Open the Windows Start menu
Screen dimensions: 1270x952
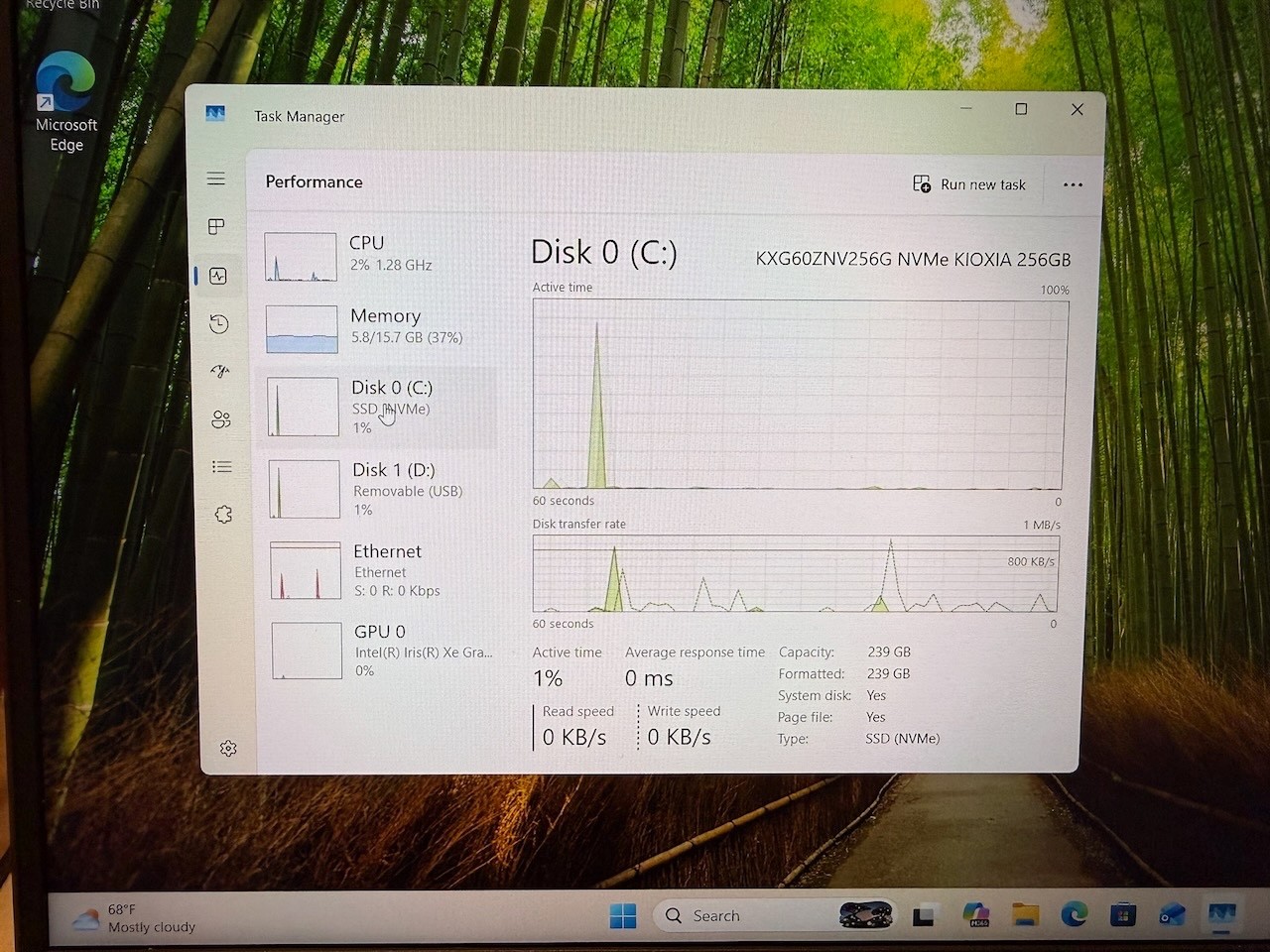(623, 915)
